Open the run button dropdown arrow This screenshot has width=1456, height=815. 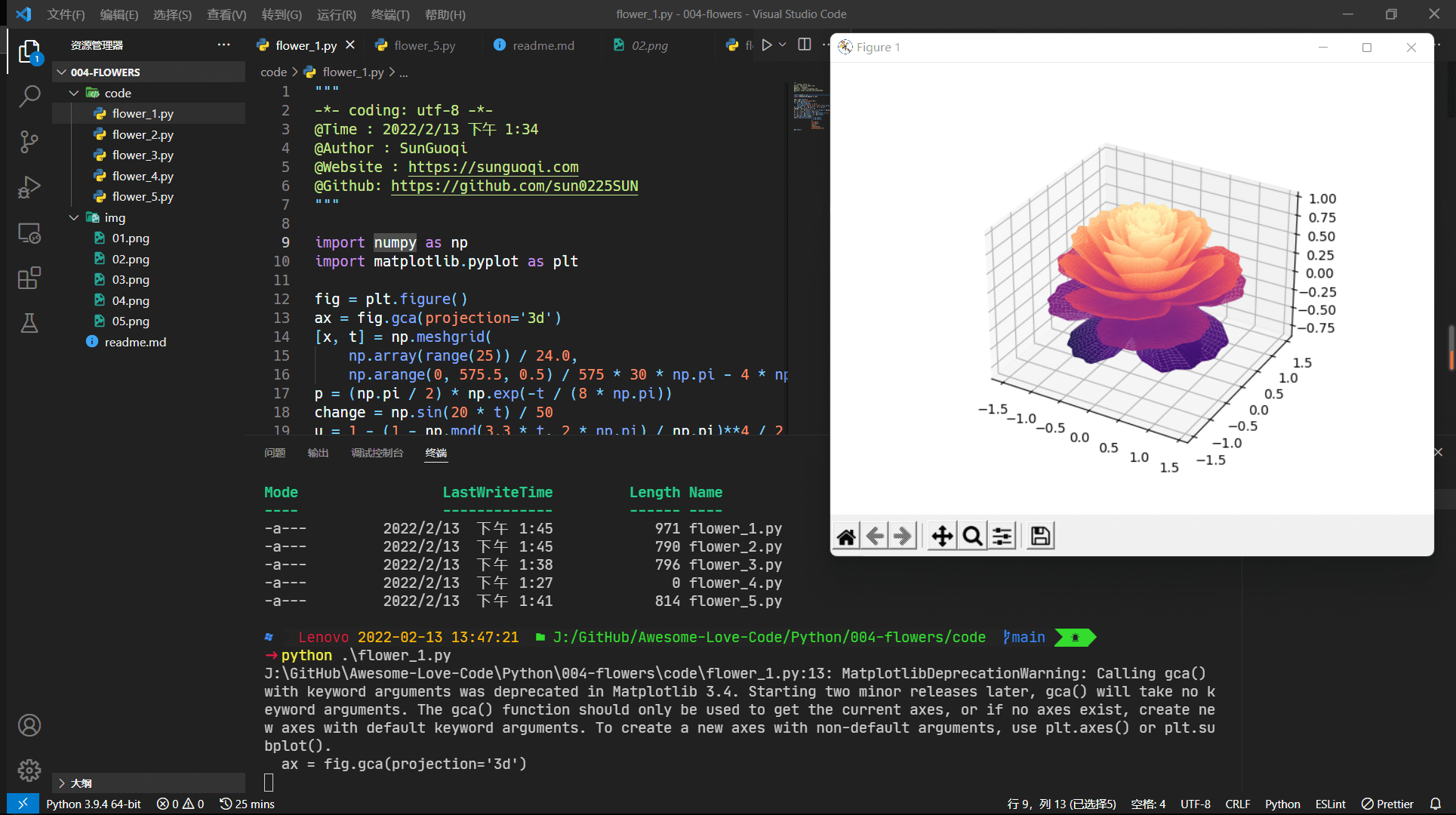coord(783,45)
